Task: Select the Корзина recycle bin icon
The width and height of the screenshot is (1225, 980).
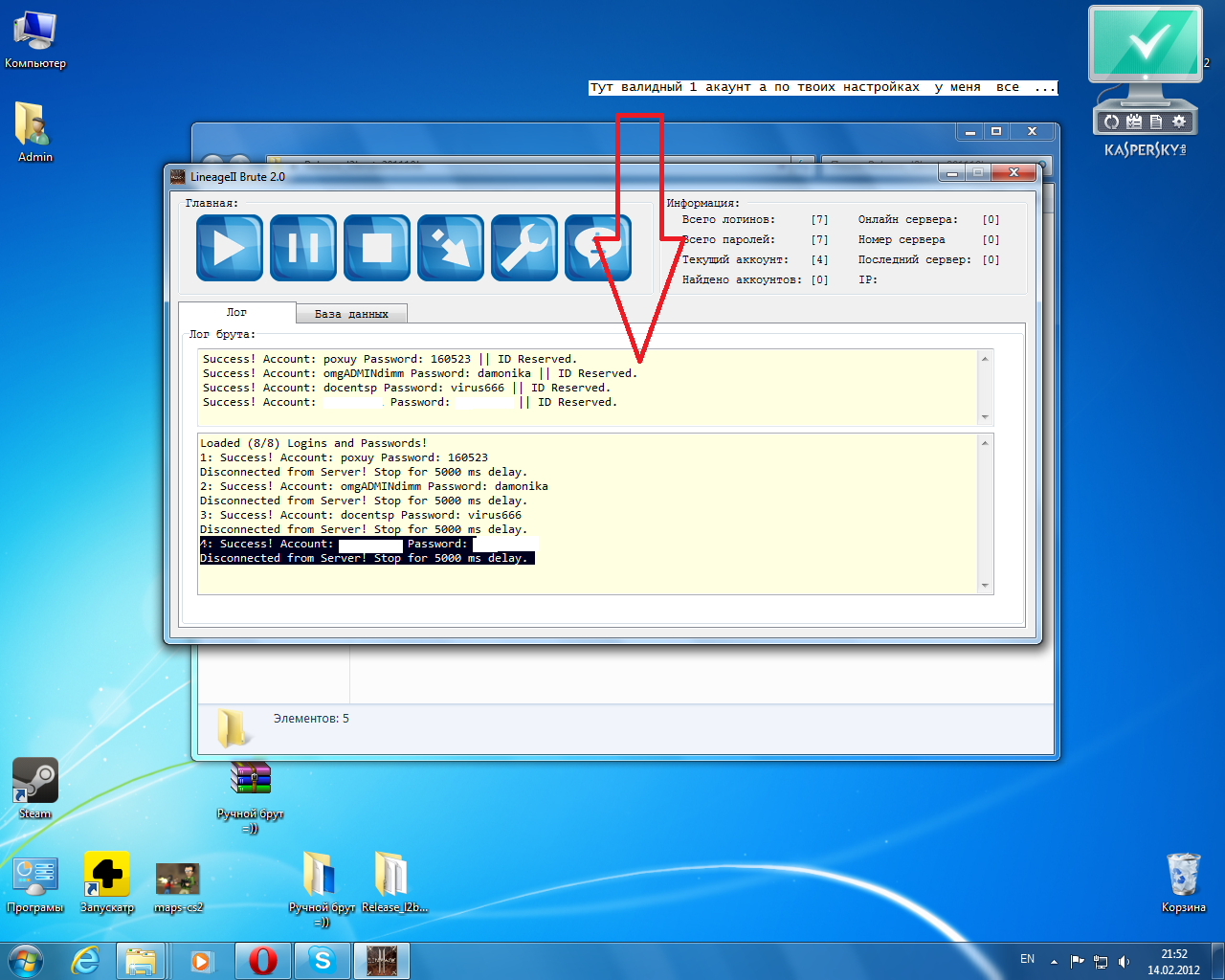Action: (1184, 882)
